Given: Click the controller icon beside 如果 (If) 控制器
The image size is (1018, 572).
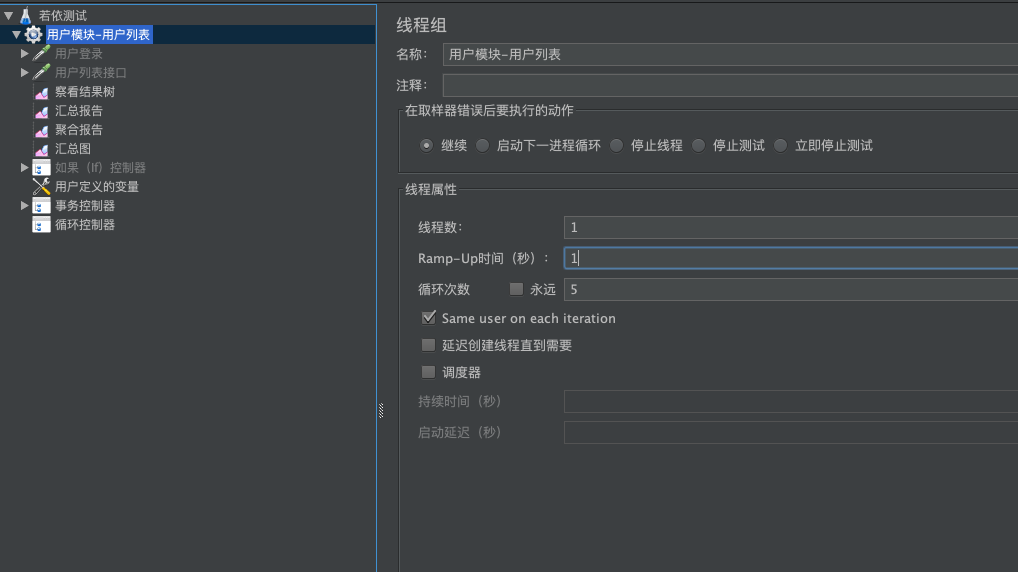Looking at the screenshot, I should (x=41, y=168).
